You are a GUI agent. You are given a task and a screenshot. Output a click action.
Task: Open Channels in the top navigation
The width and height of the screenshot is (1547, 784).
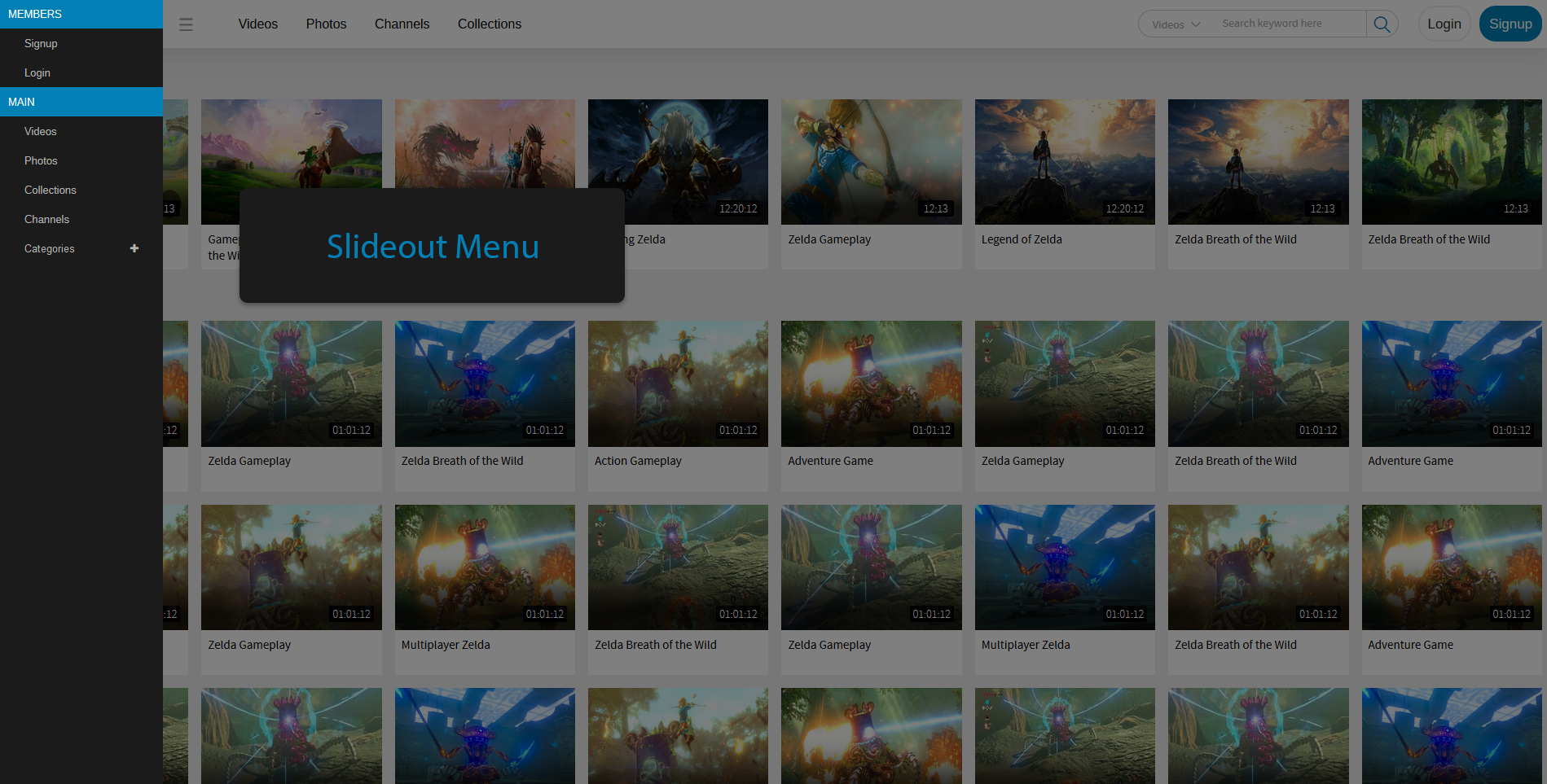[402, 24]
